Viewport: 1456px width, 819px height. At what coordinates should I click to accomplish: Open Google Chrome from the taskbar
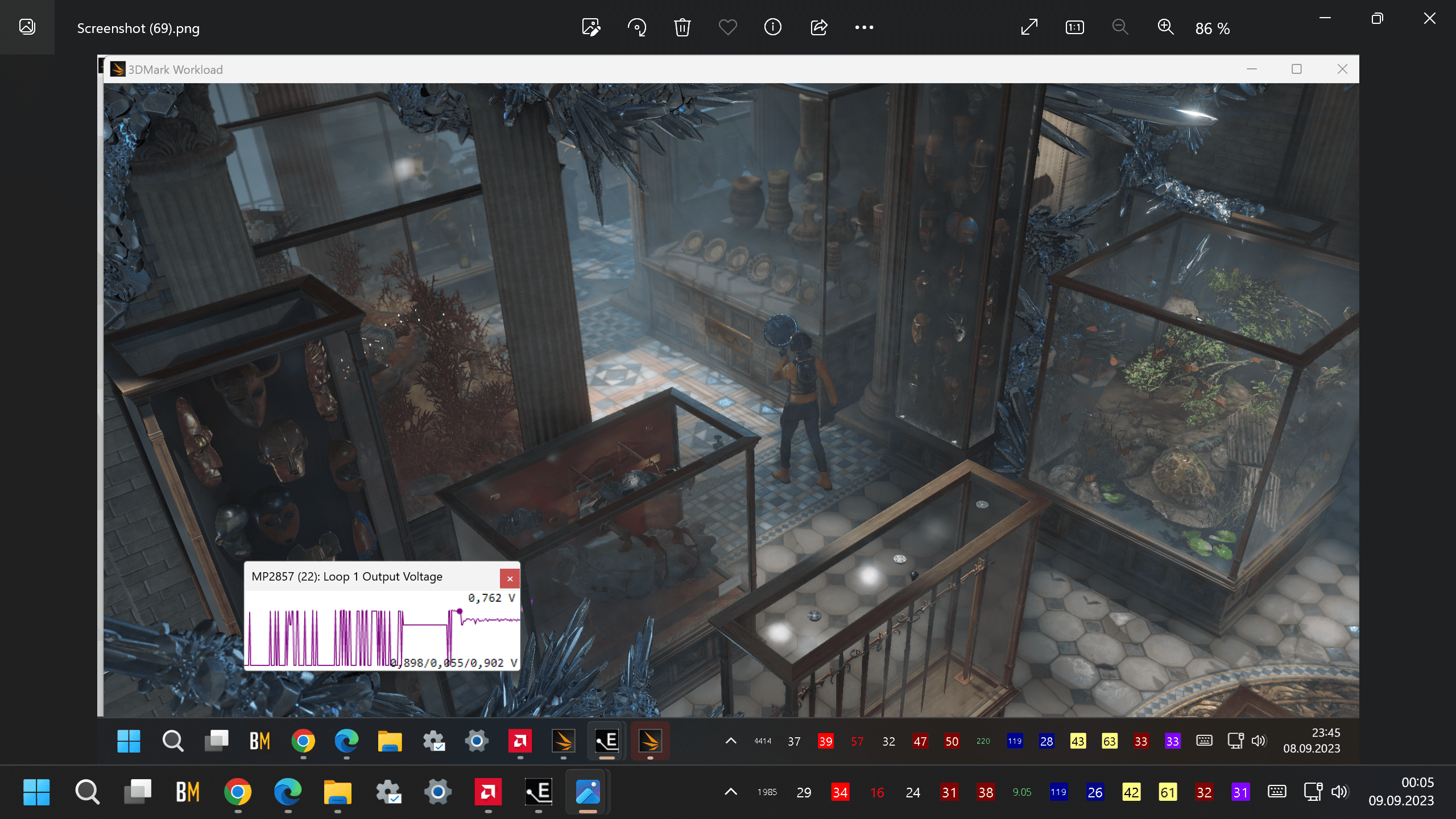click(238, 792)
